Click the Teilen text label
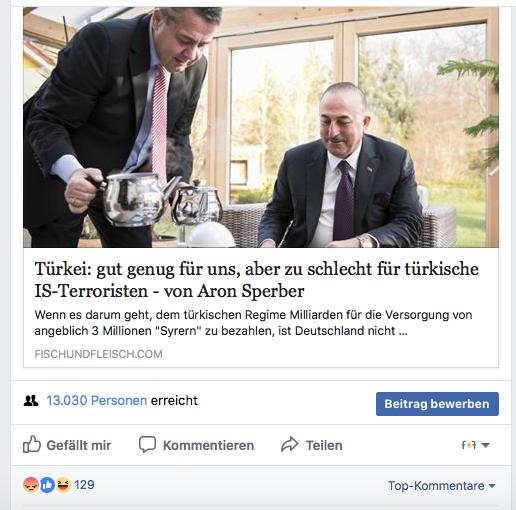The height and width of the screenshot is (510, 516). 324,445
